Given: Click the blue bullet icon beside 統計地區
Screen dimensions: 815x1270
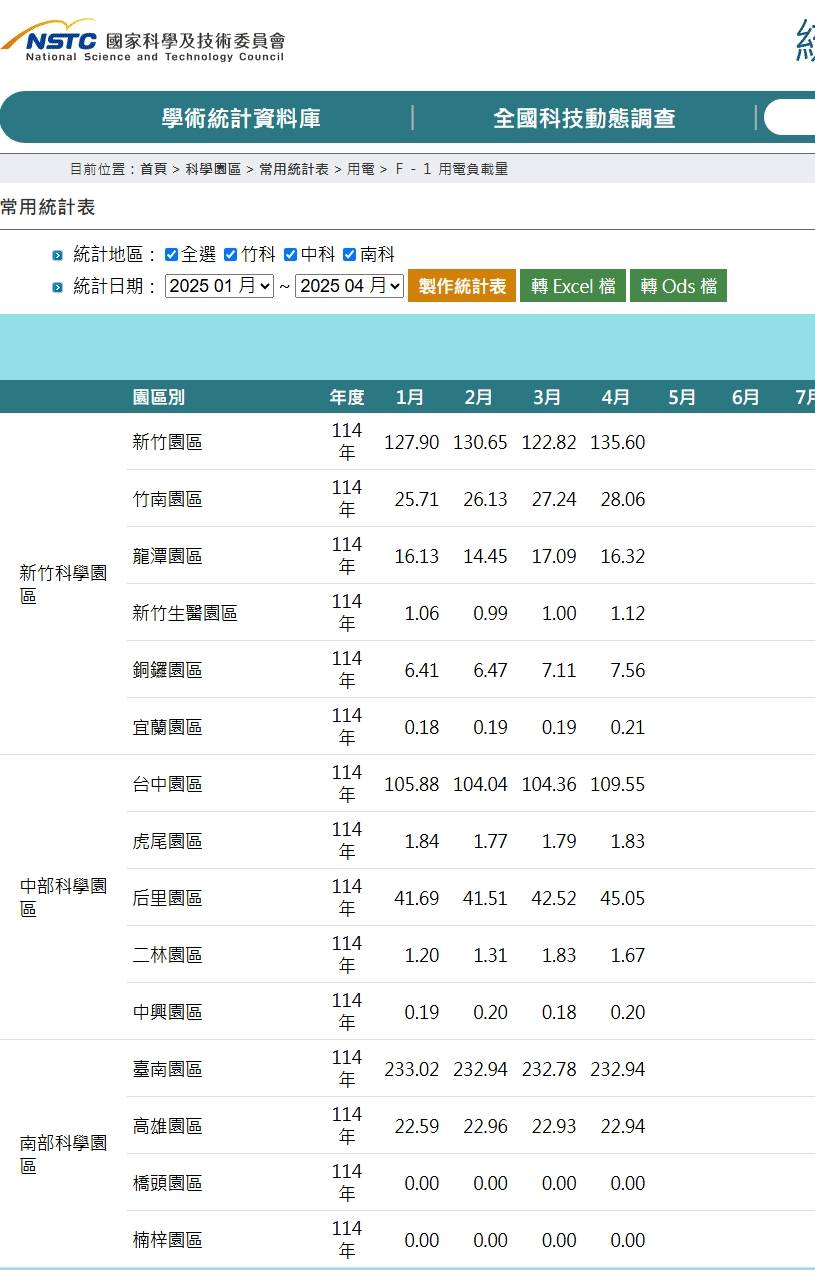Looking at the screenshot, I should click(58, 256).
